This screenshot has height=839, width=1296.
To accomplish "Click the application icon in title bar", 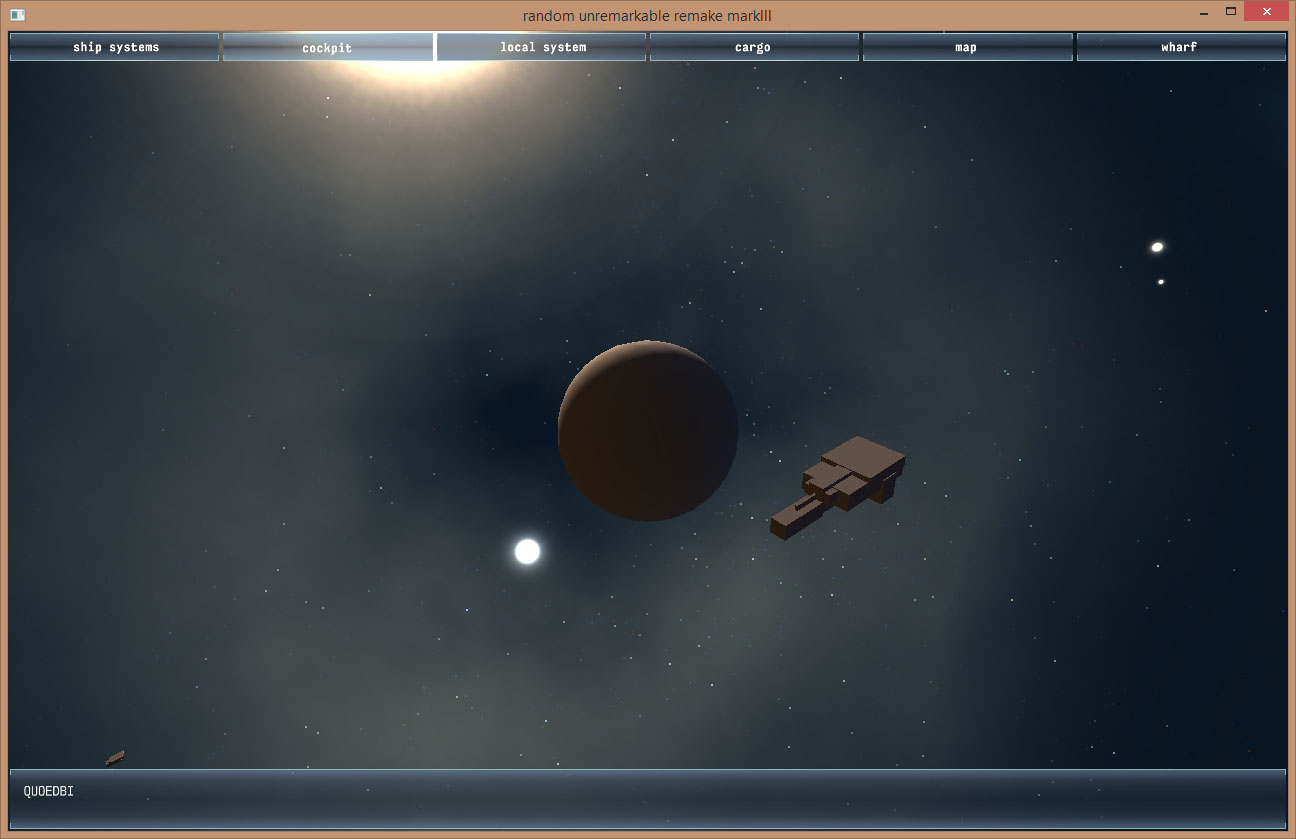I will click(x=17, y=15).
